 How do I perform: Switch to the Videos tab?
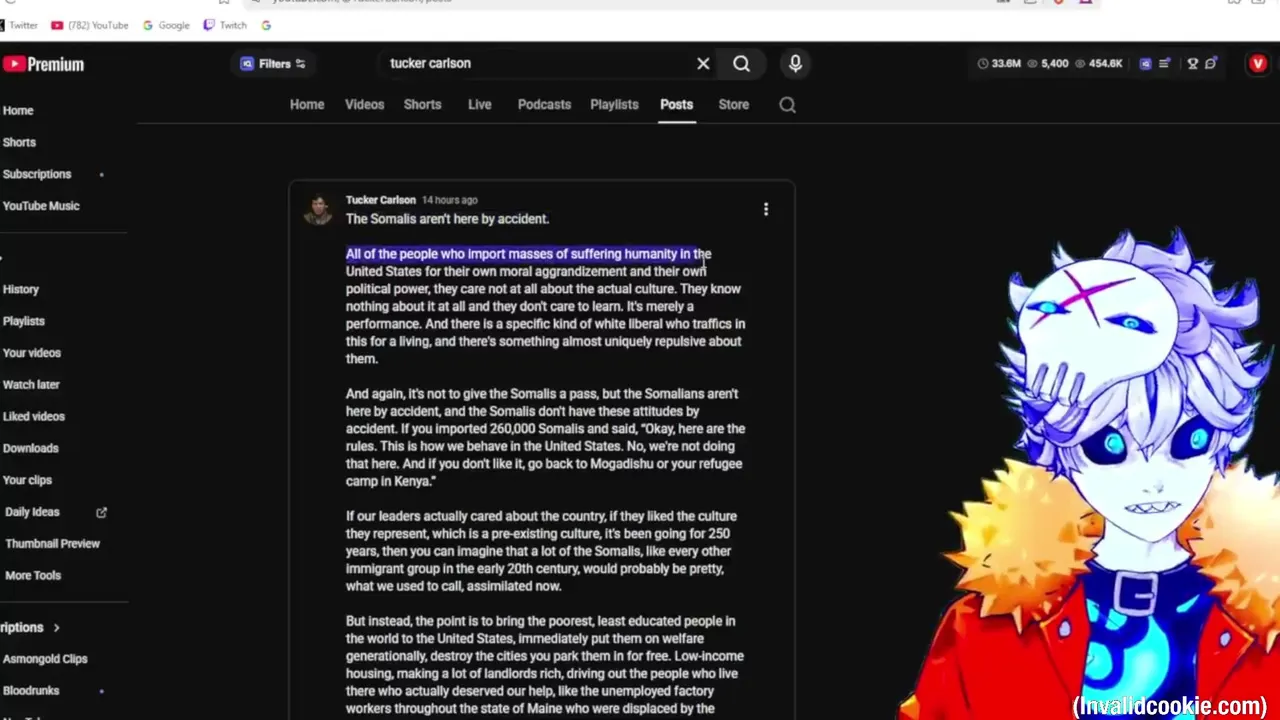[x=364, y=105]
